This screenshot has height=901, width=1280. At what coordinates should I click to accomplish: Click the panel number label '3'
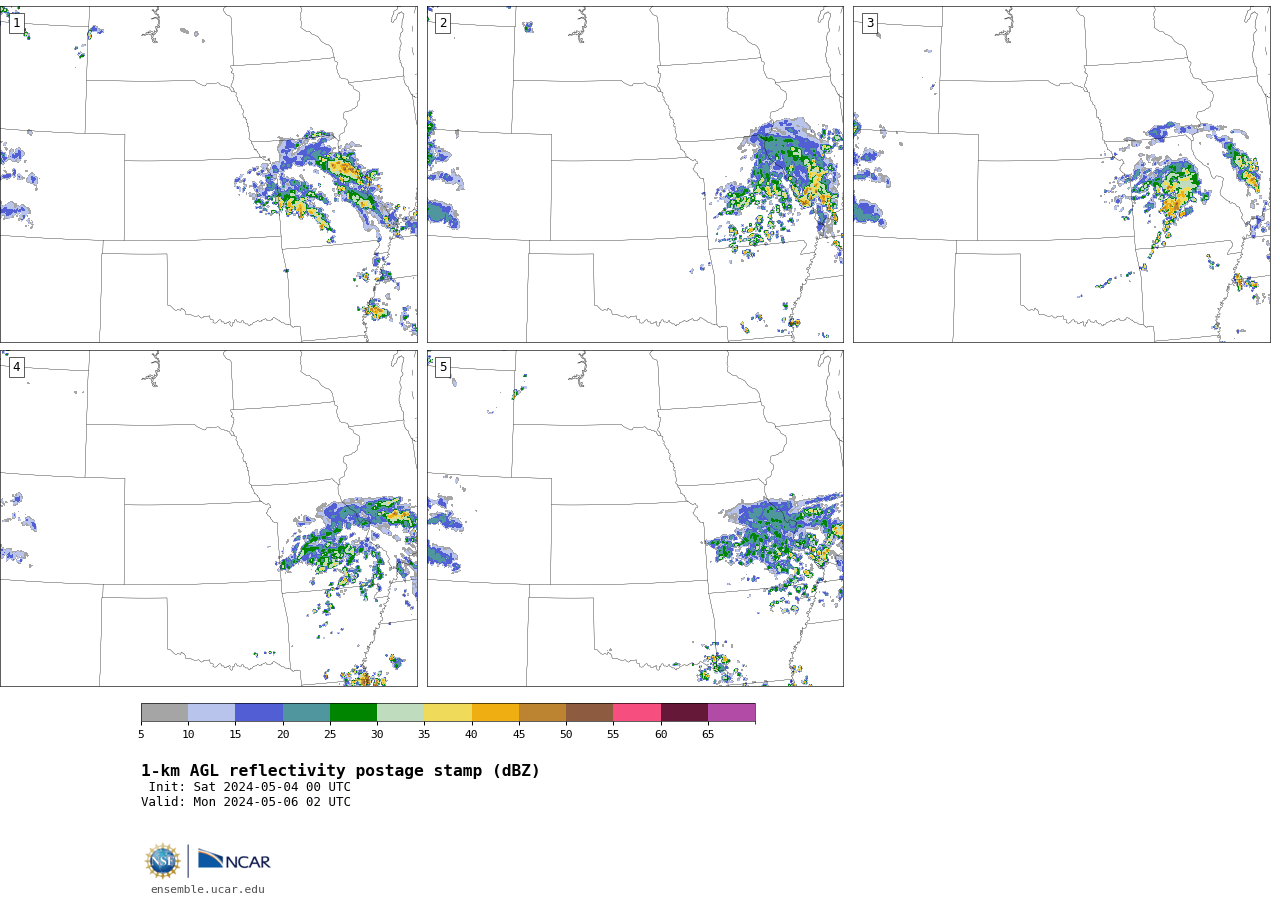(869, 23)
